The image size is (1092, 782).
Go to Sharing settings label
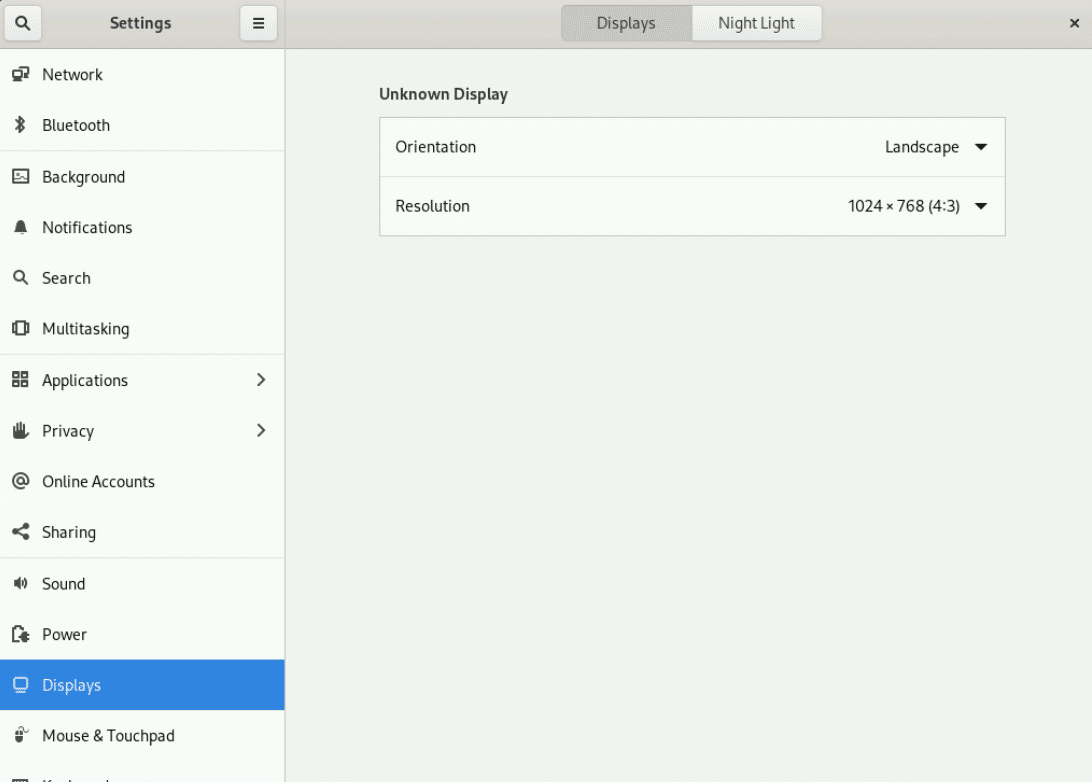pos(69,532)
